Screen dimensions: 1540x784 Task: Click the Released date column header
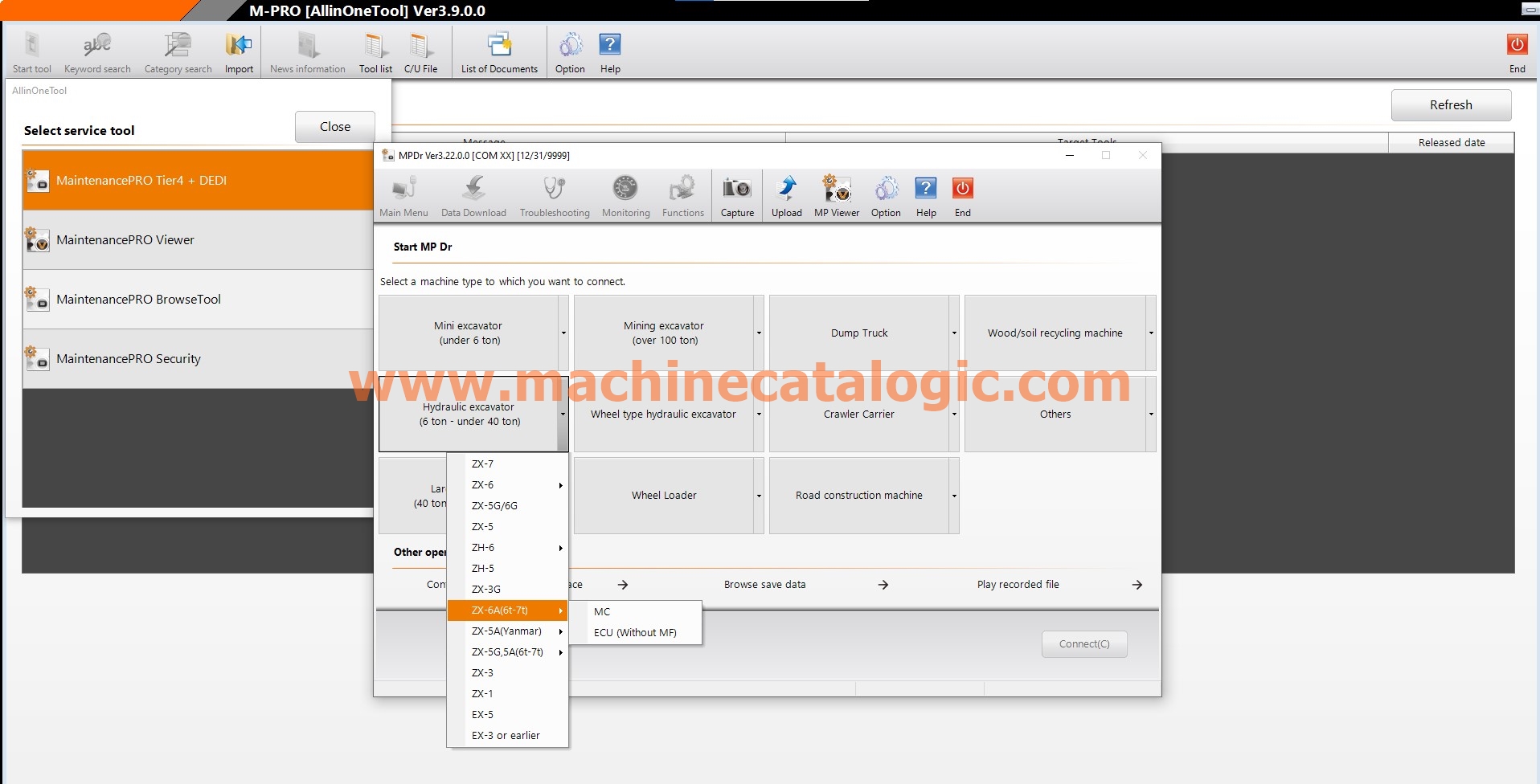1451,143
